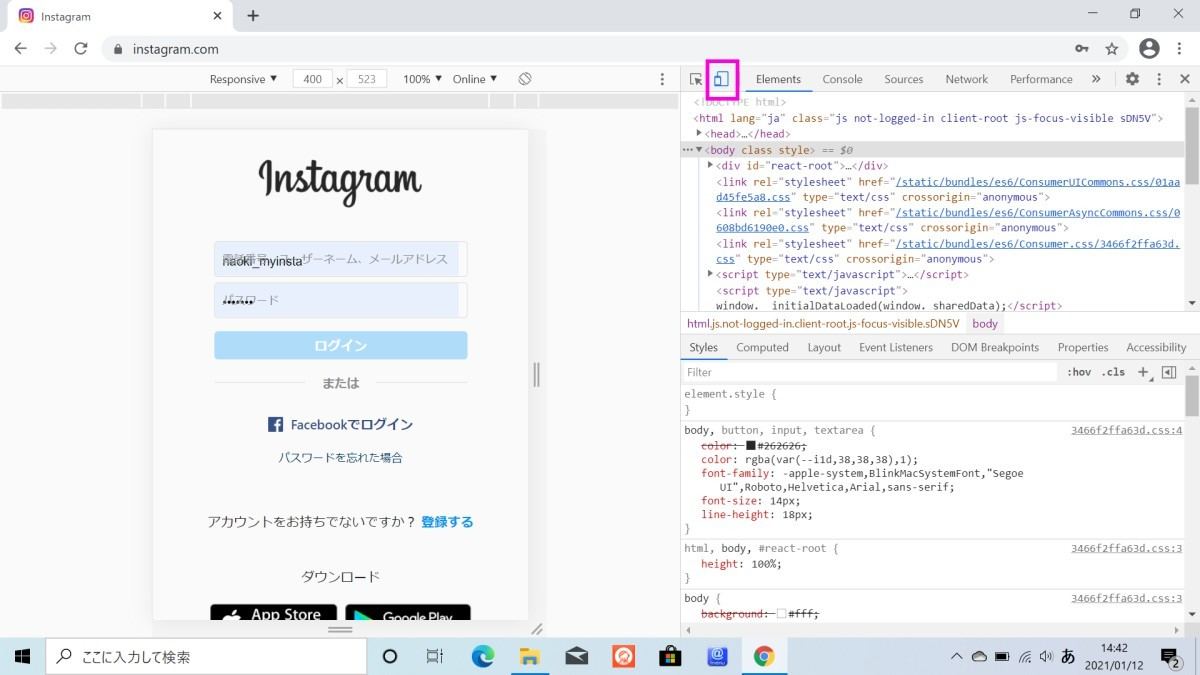Toggle the computed styles sidebar icon
1200x675 pixels.
click(x=1169, y=372)
